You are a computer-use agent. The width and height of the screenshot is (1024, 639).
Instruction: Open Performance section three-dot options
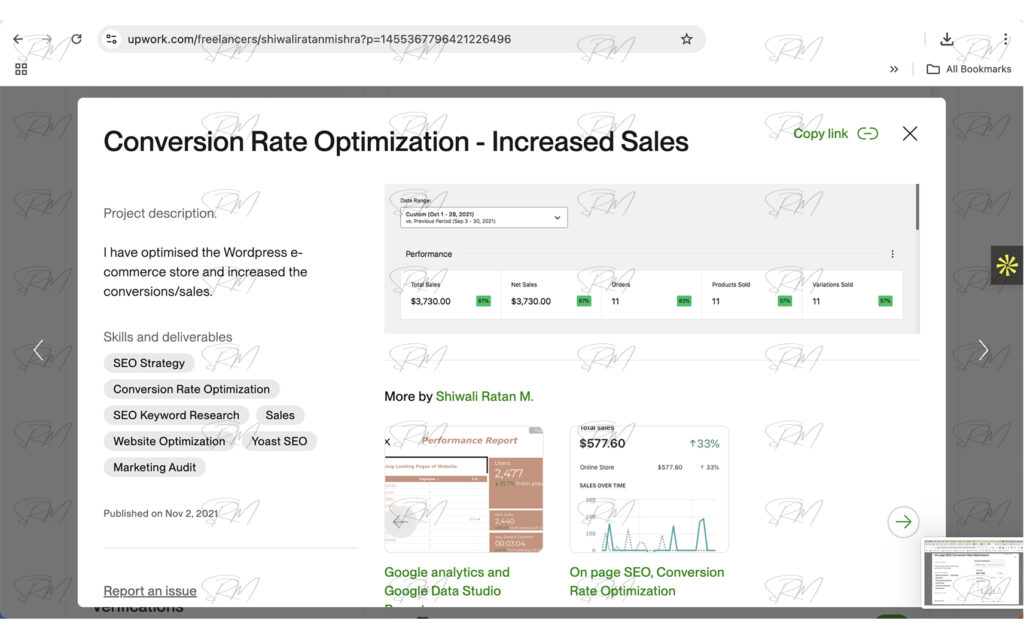892,254
